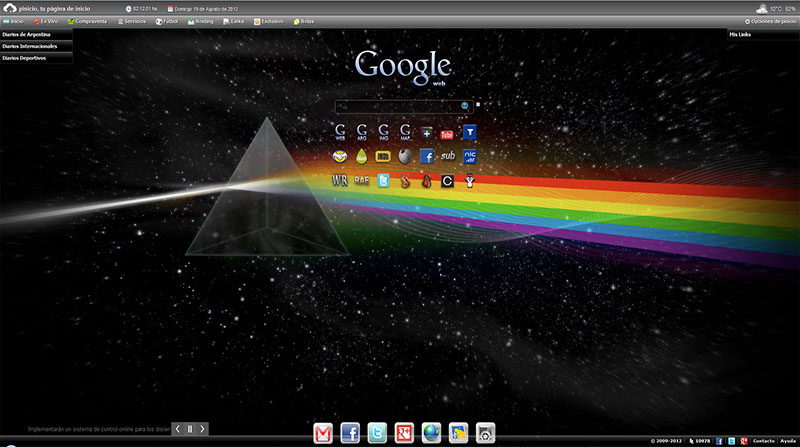
Task: Pause the news ticker
Action: click(x=190, y=429)
